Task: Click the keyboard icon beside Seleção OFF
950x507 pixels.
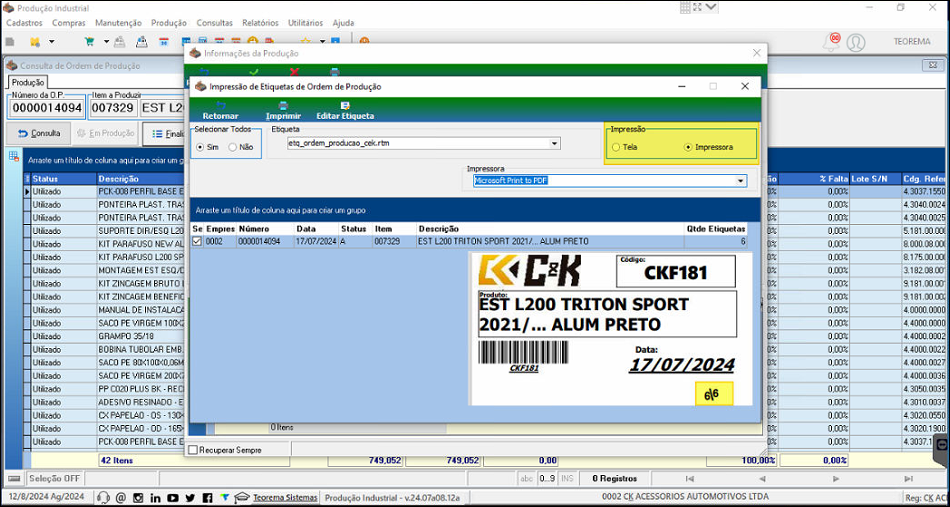Action: (x=15, y=479)
